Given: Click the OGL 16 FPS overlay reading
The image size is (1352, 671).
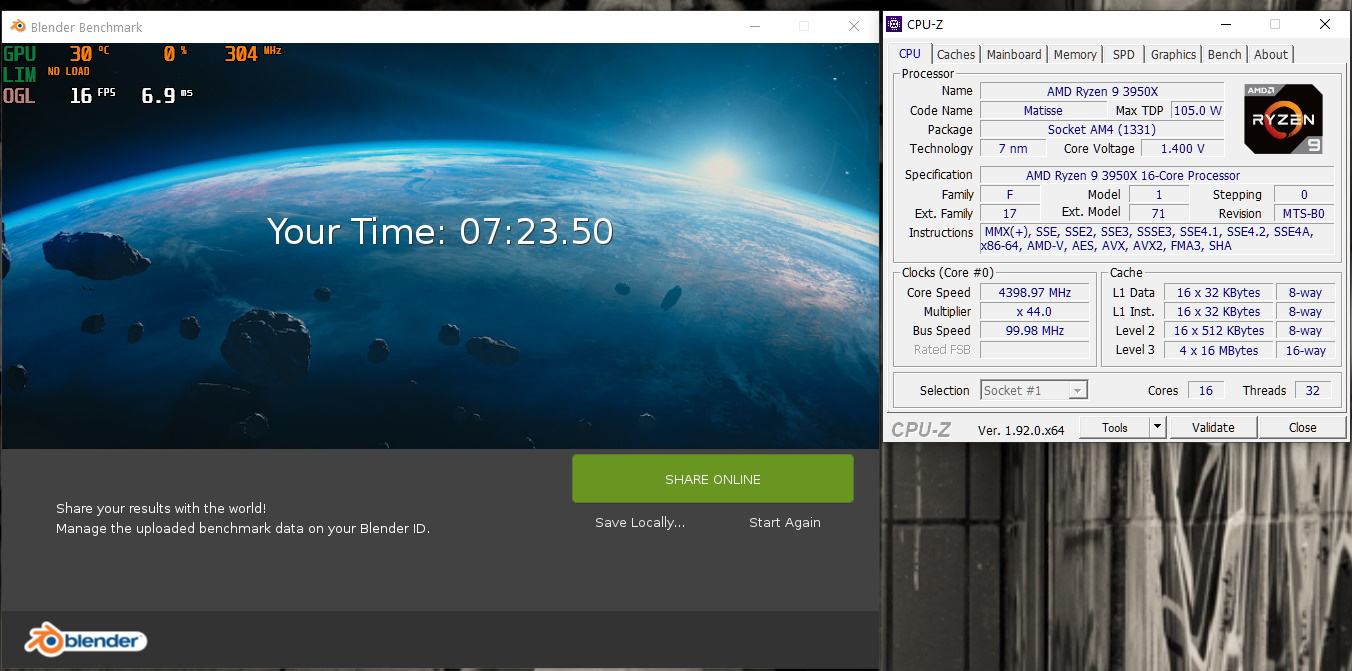Looking at the screenshot, I should [x=92, y=95].
